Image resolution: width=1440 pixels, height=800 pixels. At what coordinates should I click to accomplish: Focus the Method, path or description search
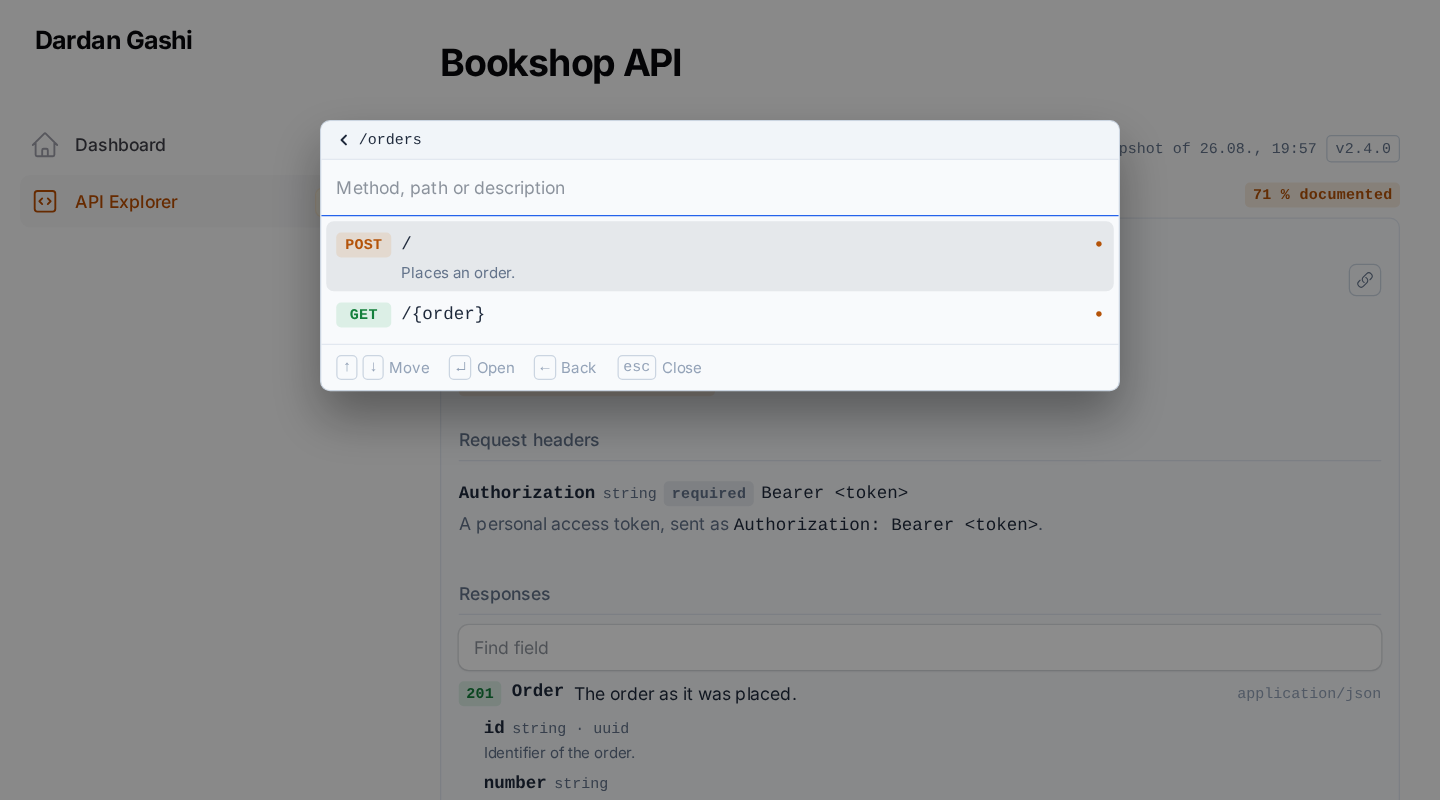pyautogui.click(x=720, y=188)
